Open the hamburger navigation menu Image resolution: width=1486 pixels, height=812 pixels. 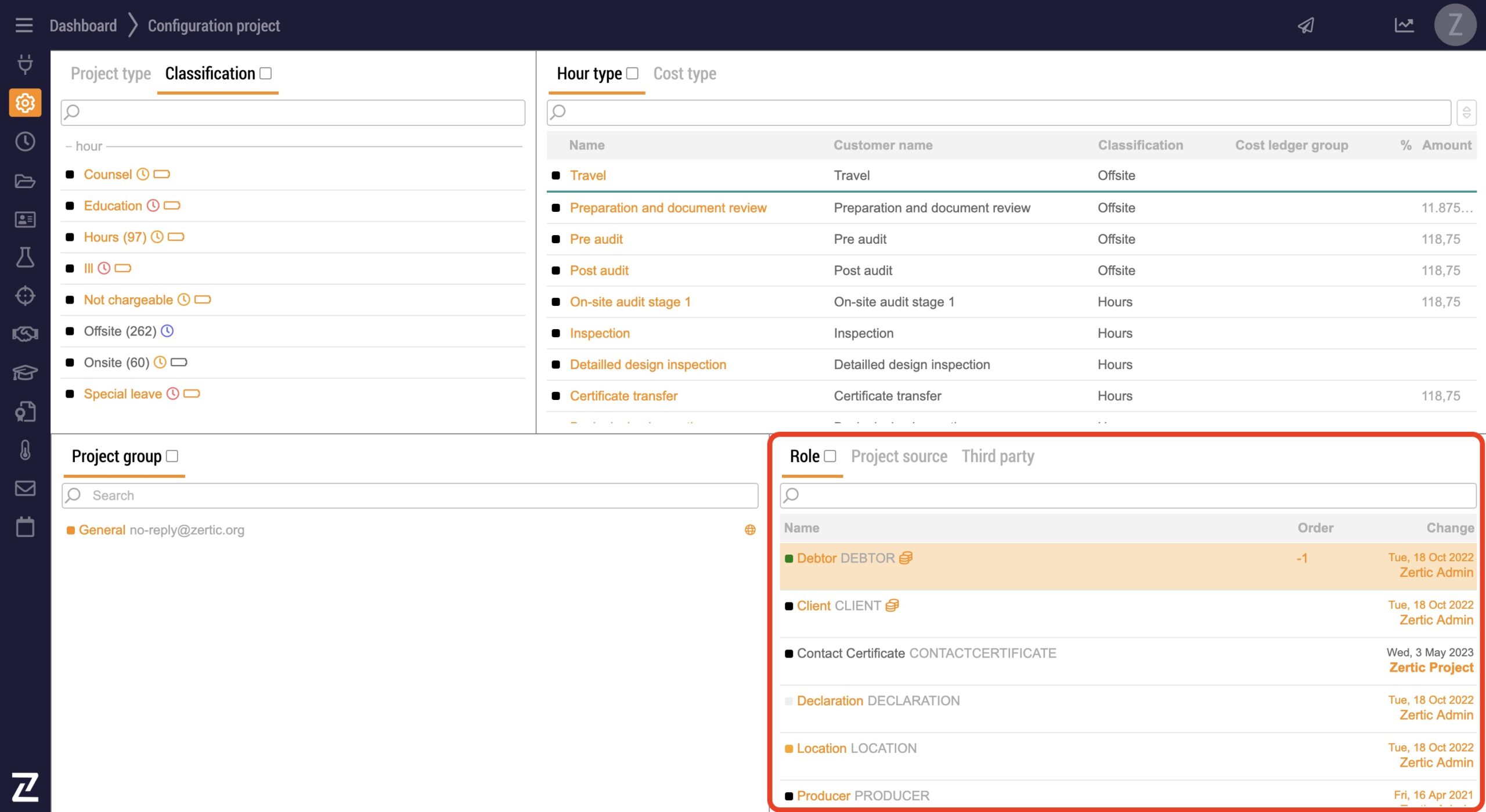tap(24, 26)
